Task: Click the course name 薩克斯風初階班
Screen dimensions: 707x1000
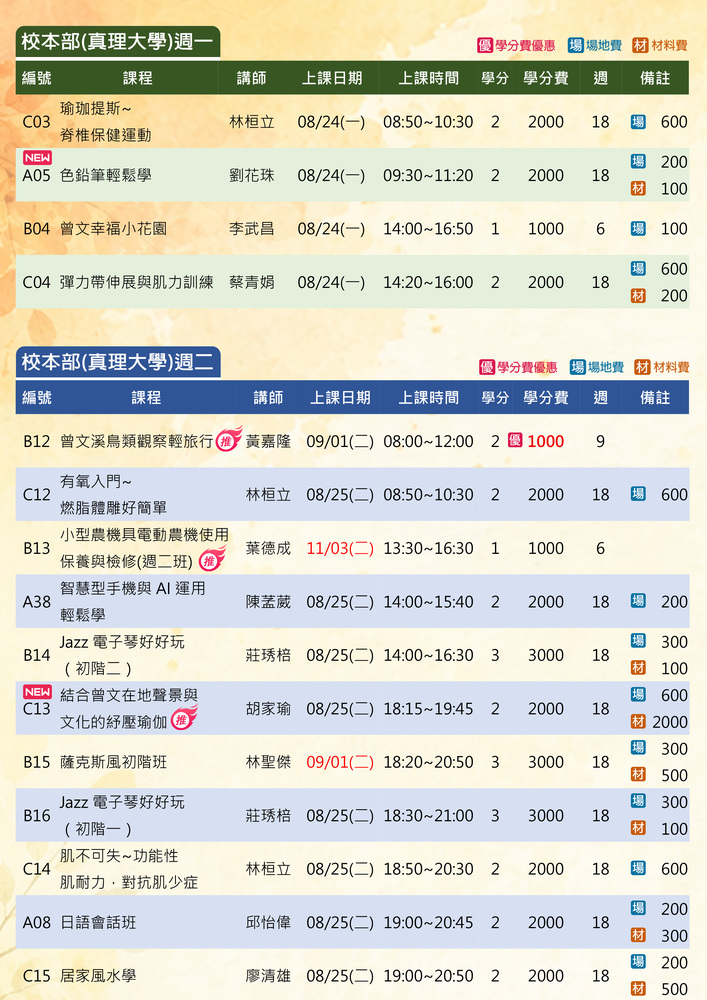Action: (x=113, y=762)
